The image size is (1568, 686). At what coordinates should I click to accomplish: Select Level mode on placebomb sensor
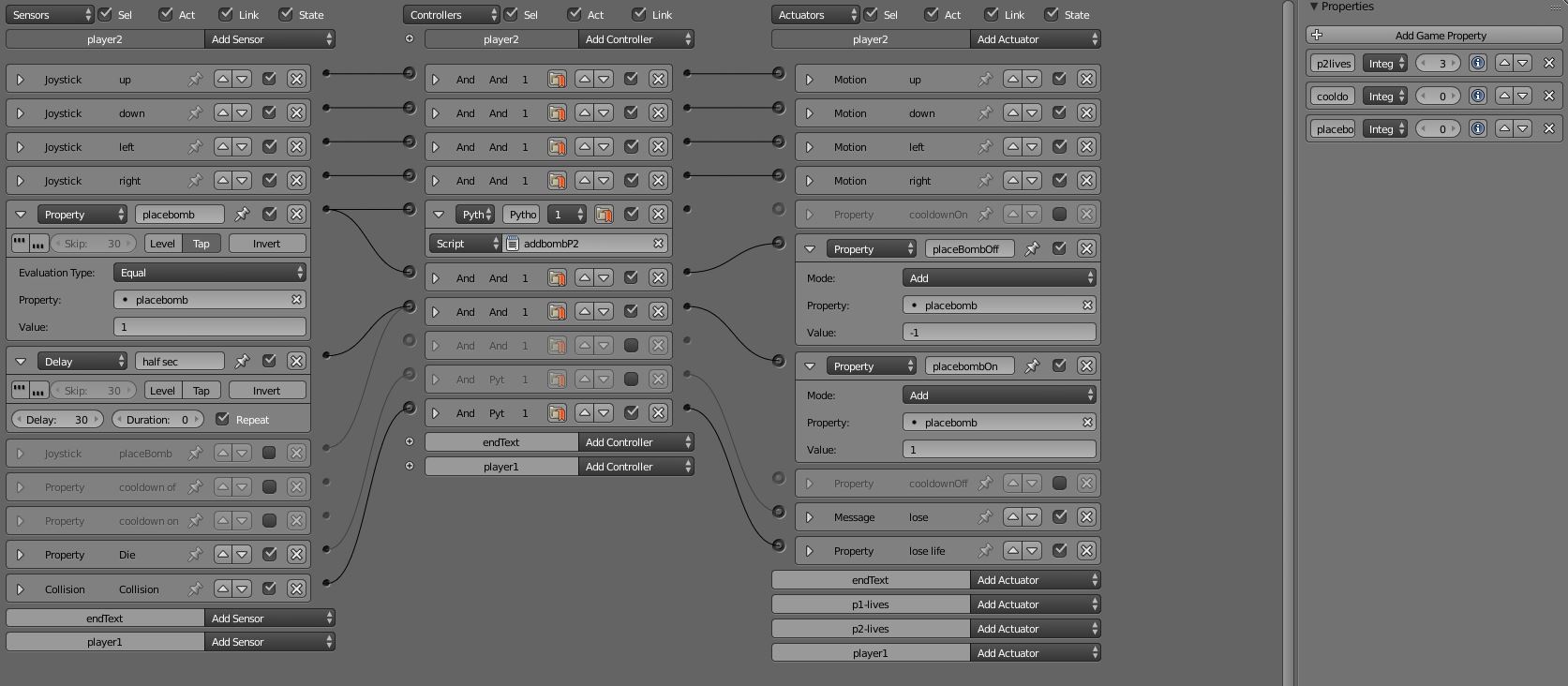[162, 244]
